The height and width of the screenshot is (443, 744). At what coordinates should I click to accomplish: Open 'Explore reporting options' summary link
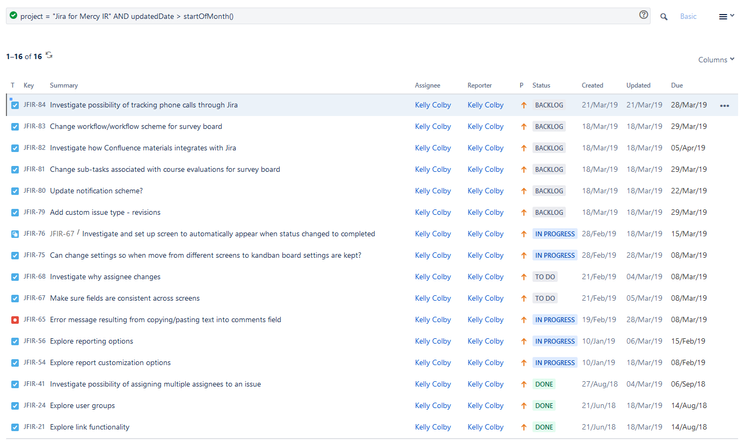click(x=92, y=341)
